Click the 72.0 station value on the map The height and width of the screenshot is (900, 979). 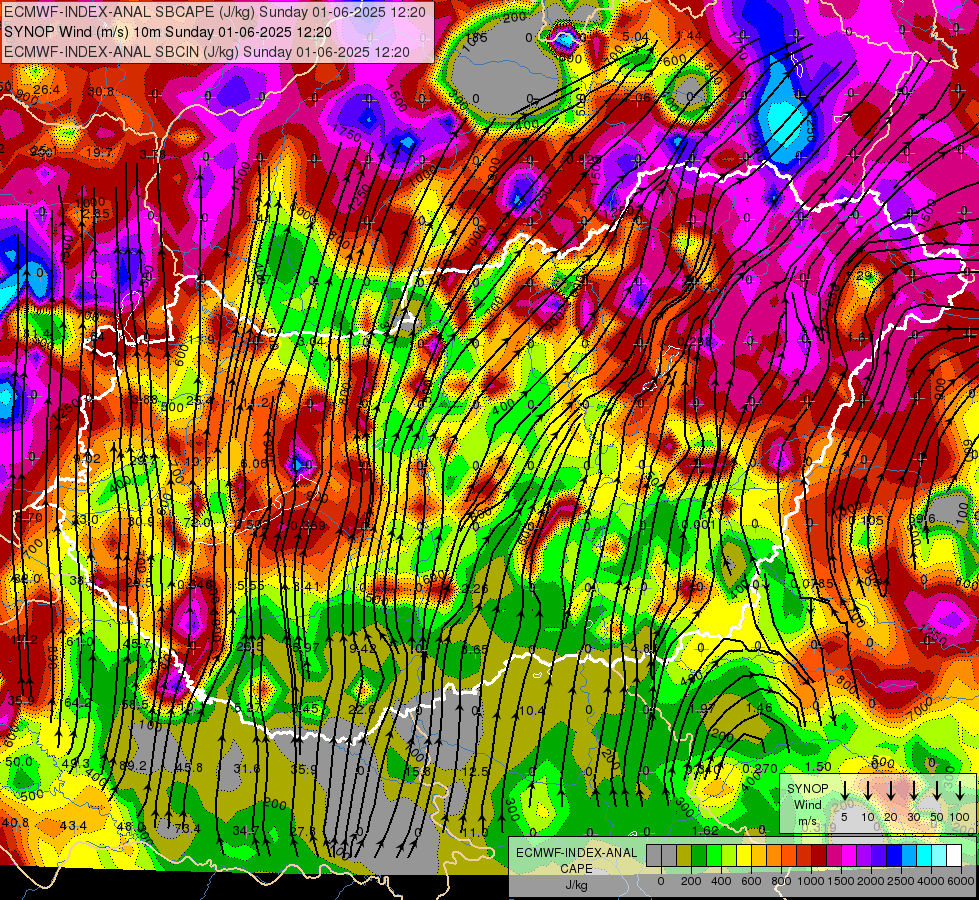point(197,522)
